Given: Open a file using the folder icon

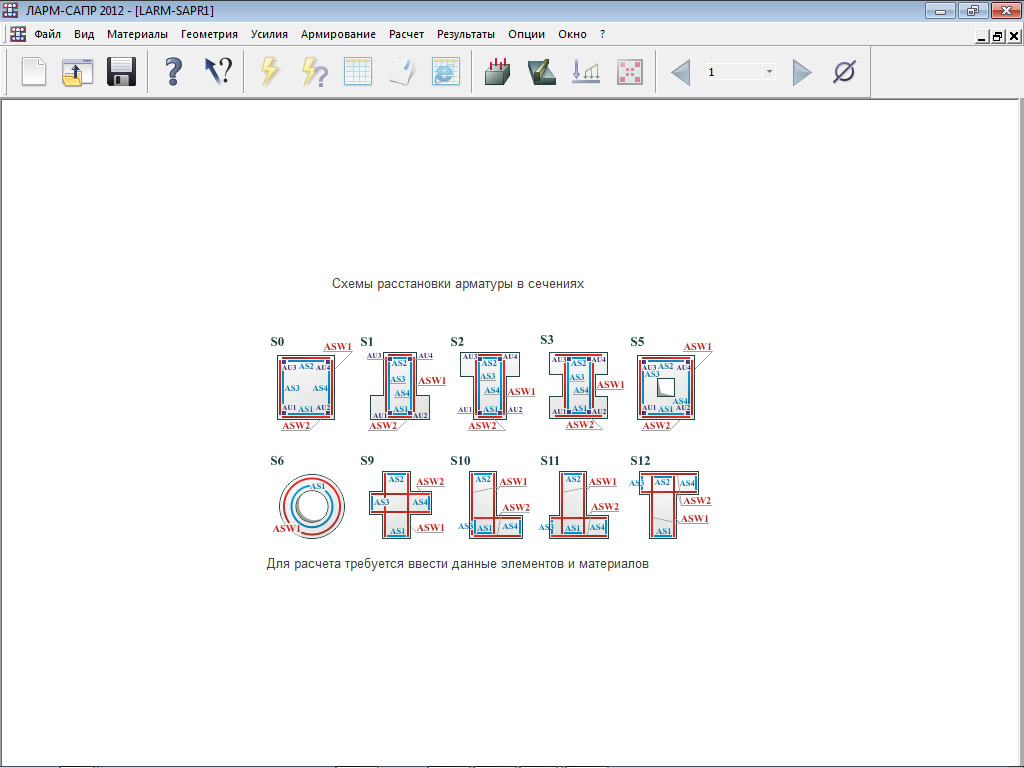Looking at the screenshot, I should click(x=77, y=72).
